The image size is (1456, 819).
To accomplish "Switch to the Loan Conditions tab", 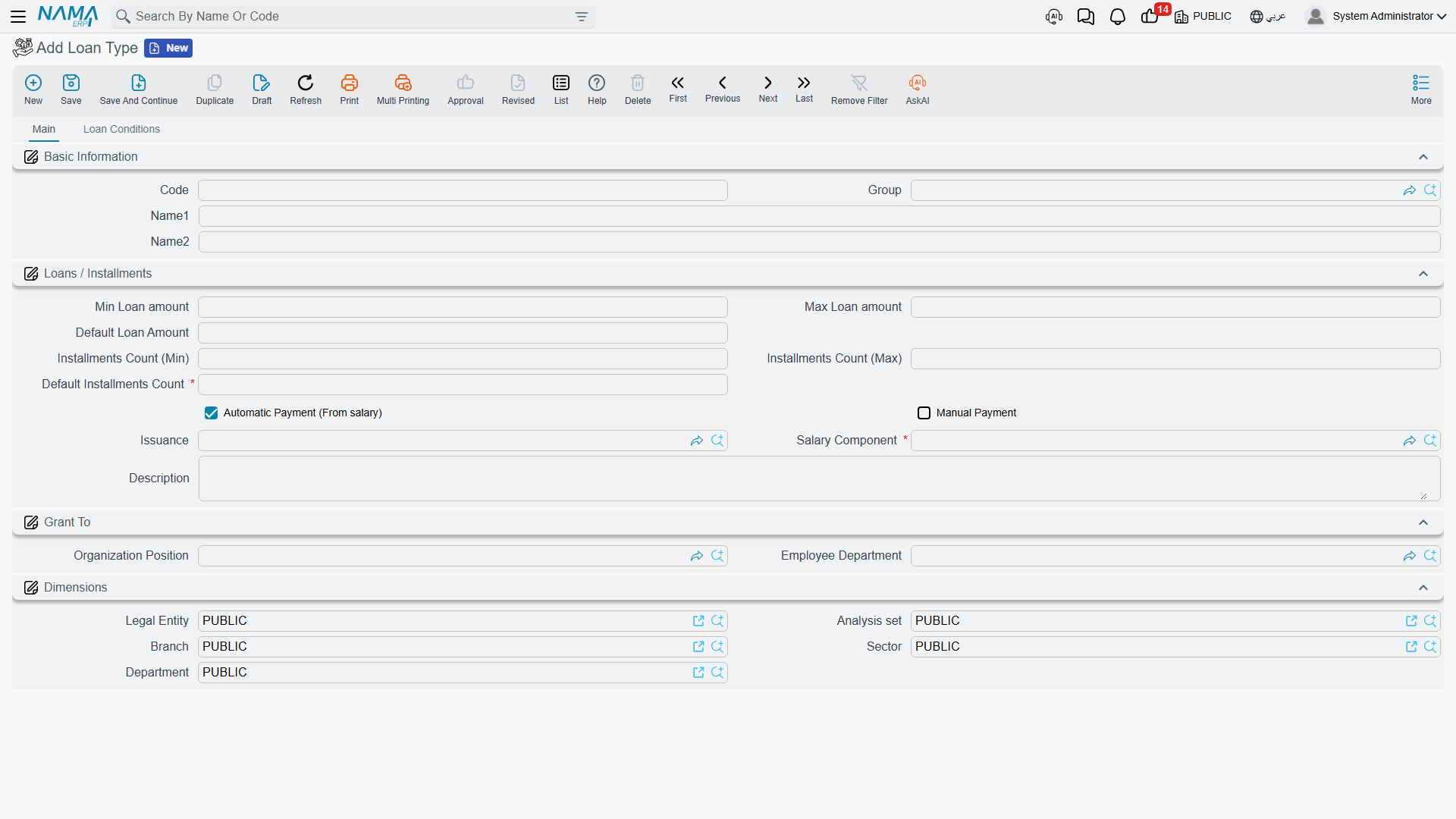I will [x=121, y=130].
